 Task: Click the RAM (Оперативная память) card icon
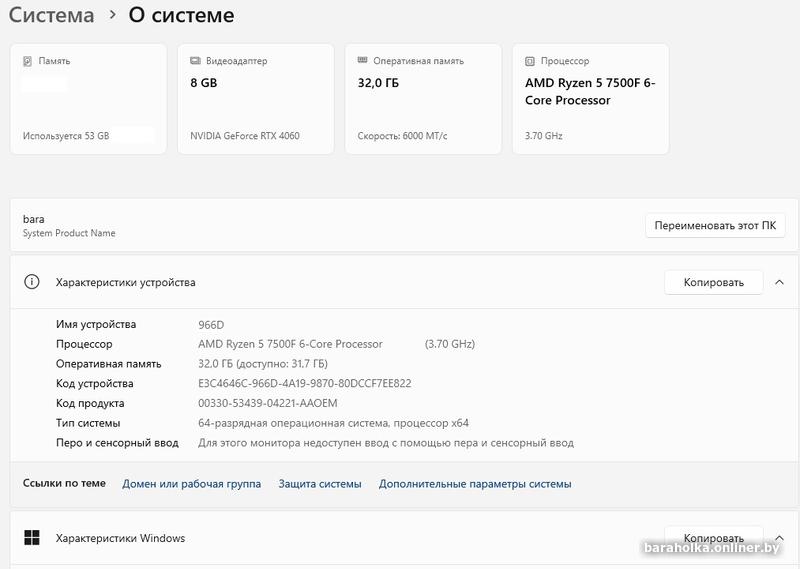point(363,61)
